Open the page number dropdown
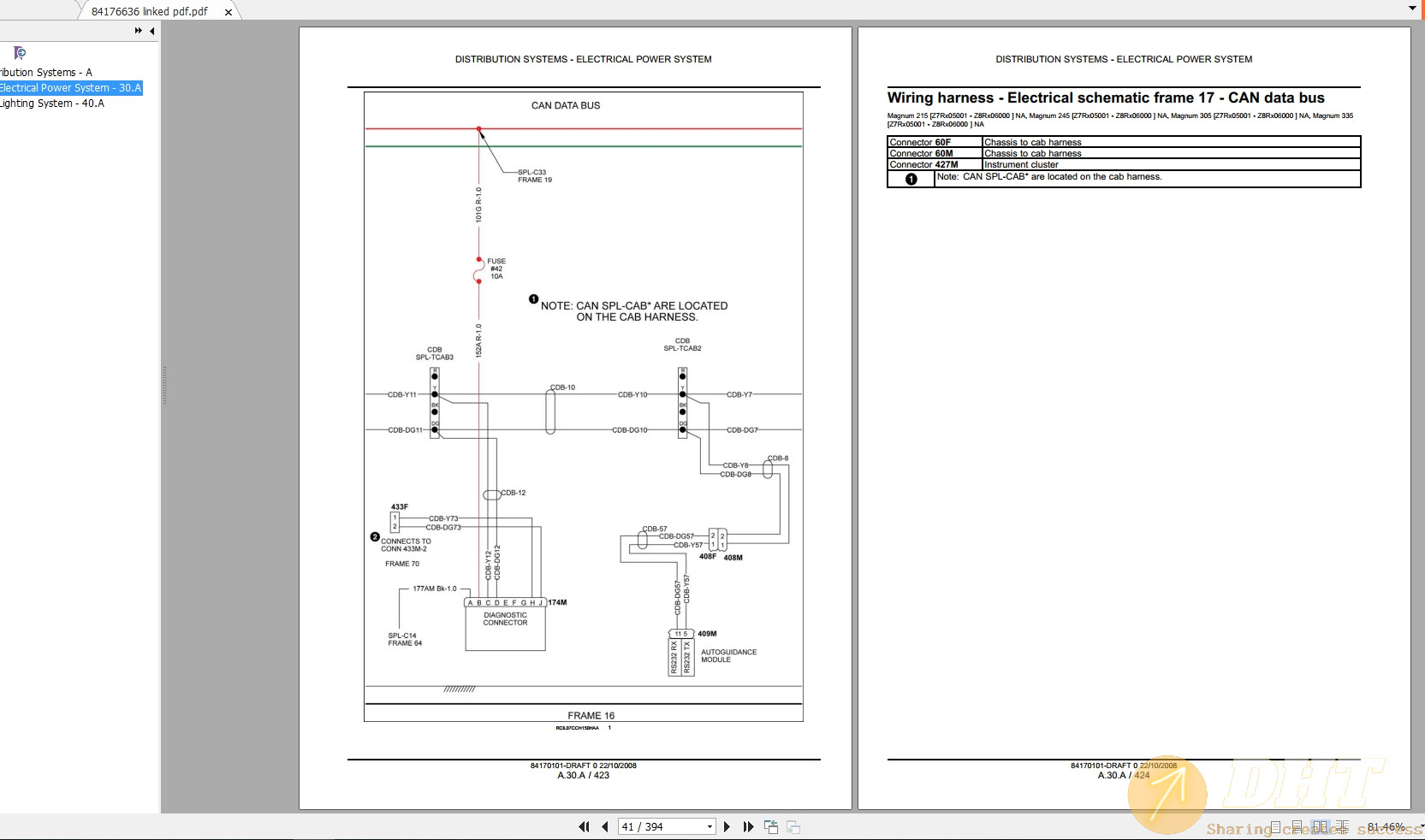Viewport: 1425px width, 840px height. (x=710, y=827)
